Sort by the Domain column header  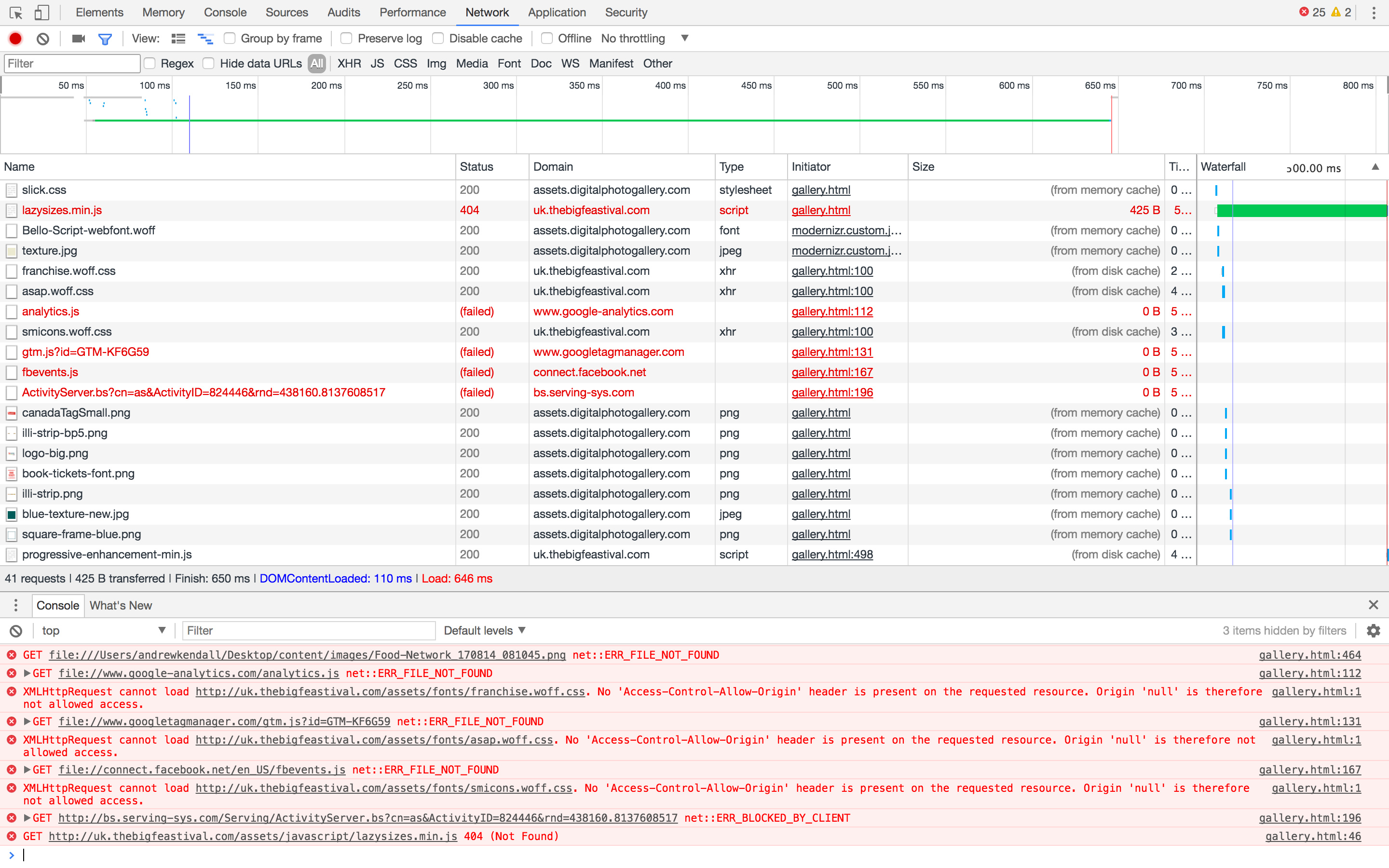[622, 166]
